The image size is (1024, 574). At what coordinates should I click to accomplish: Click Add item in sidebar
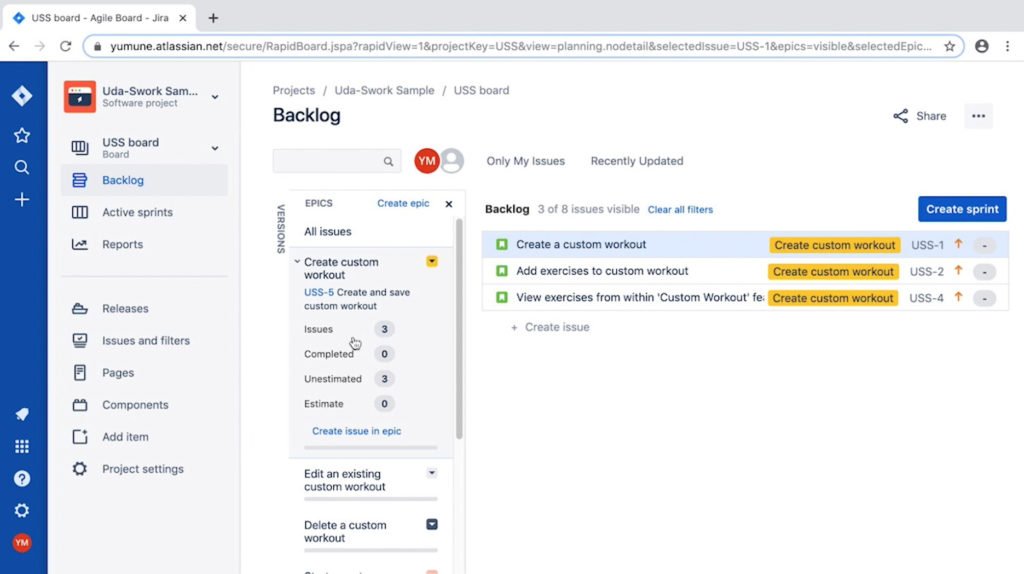click(x=145, y=437)
